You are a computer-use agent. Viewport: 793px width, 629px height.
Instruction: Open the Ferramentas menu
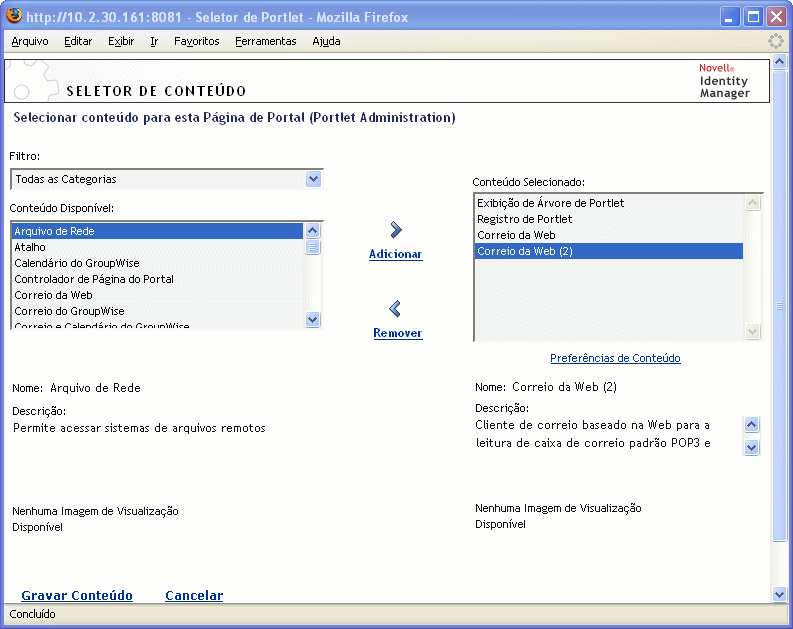(266, 41)
